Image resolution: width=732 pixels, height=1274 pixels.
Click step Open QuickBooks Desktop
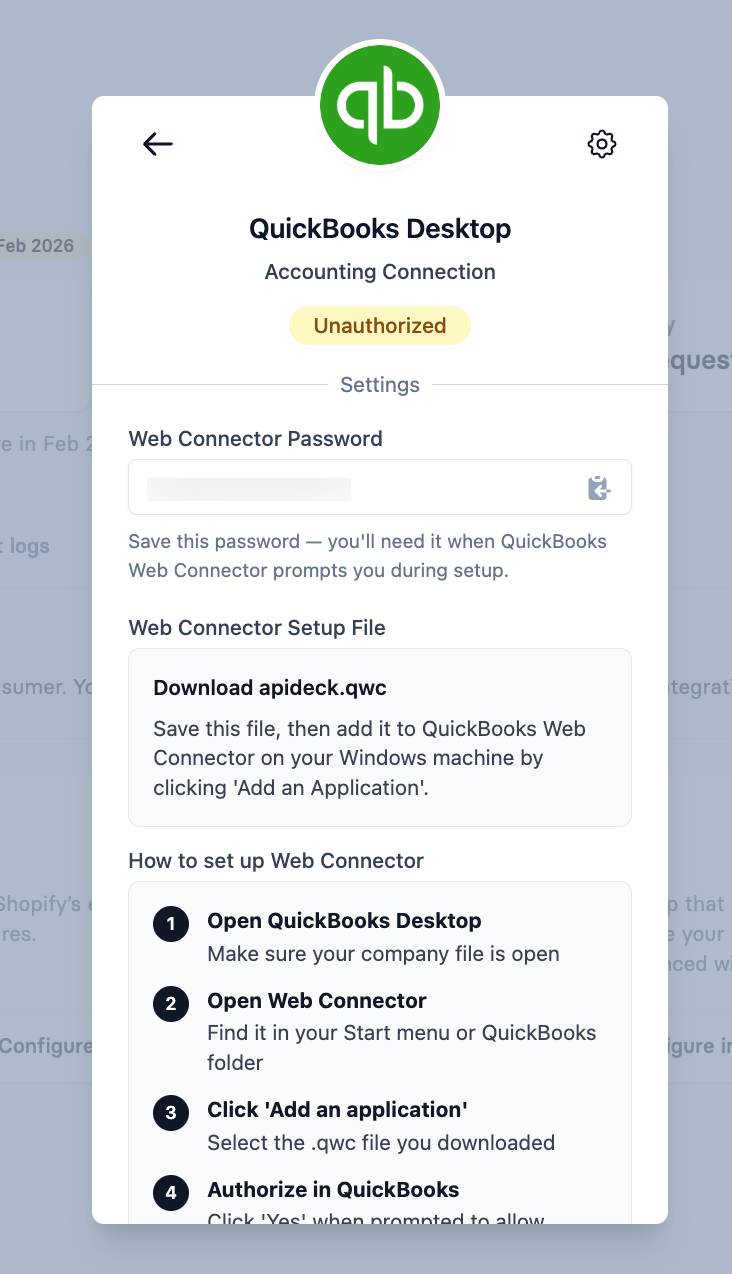(x=344, y=921)
